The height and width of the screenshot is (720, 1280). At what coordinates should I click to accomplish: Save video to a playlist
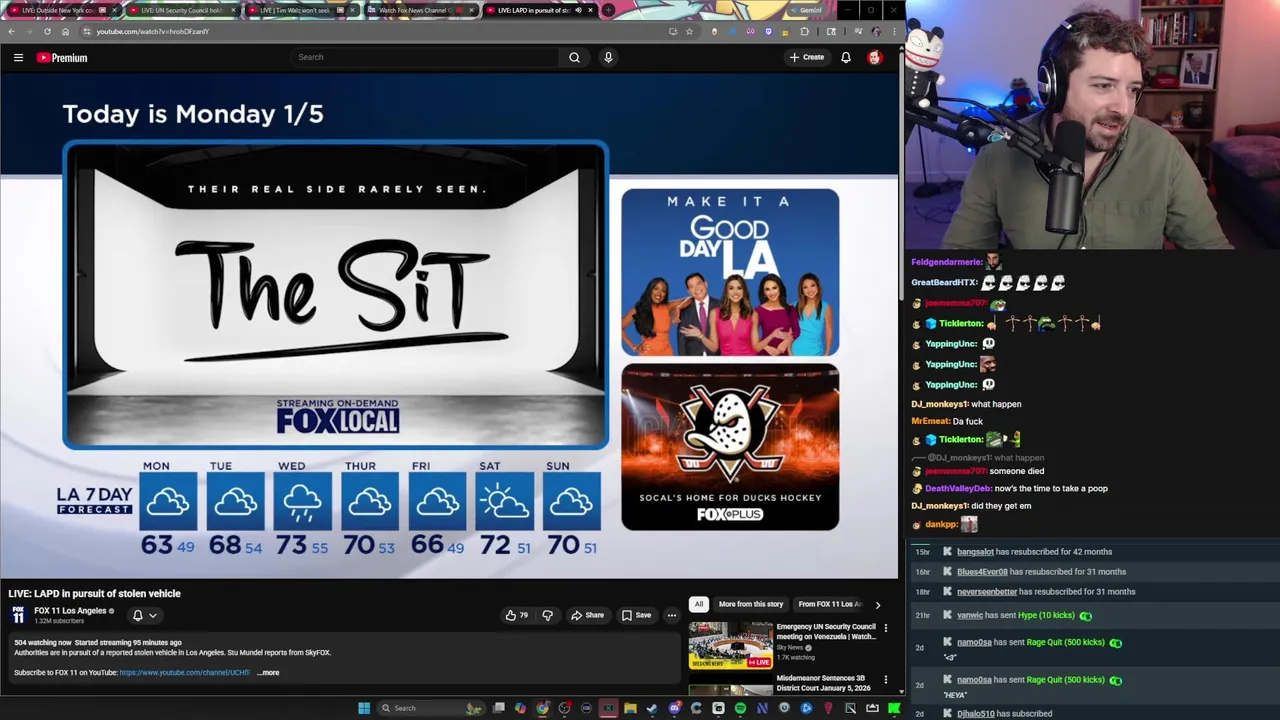[636, 615]
